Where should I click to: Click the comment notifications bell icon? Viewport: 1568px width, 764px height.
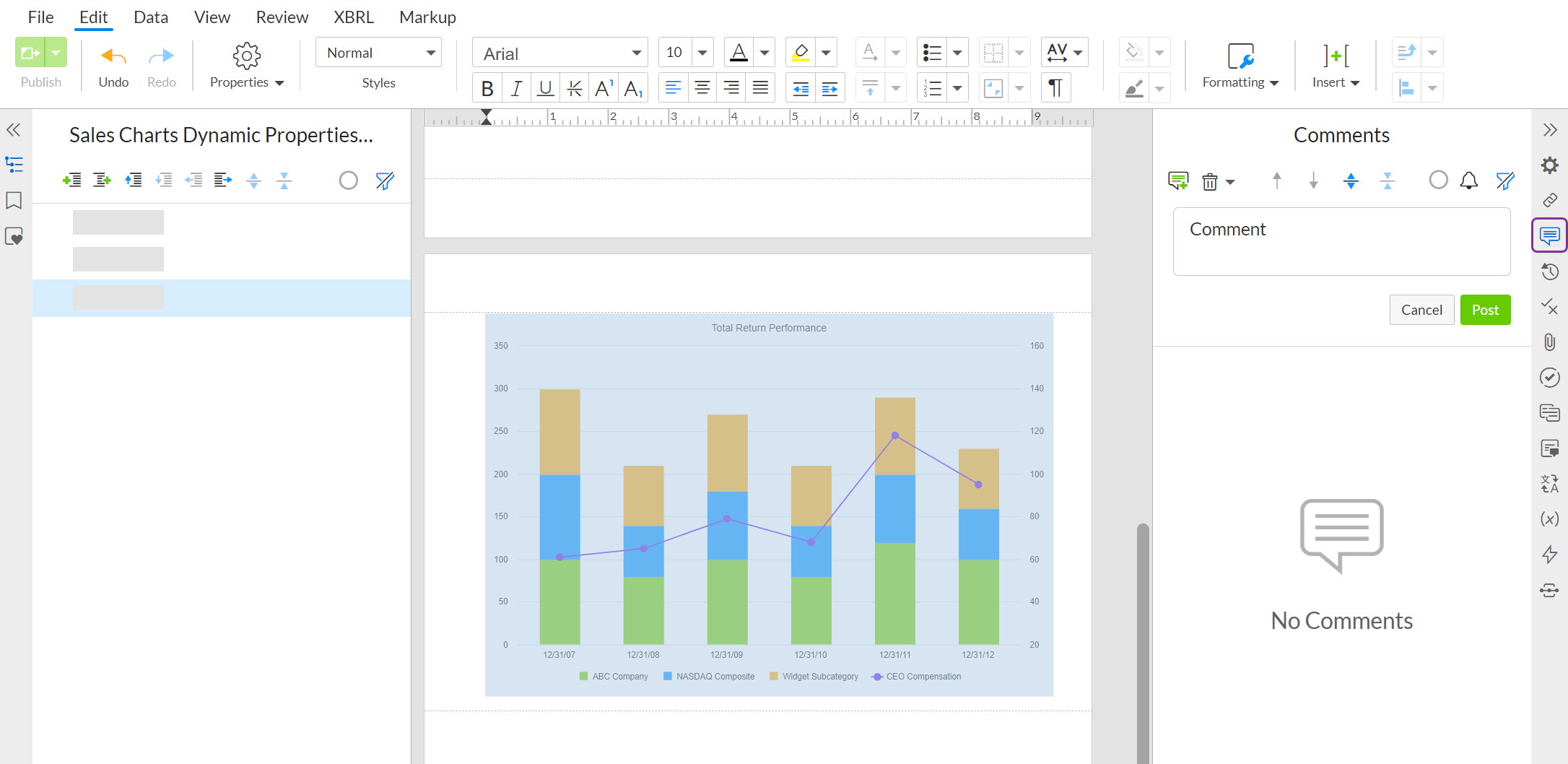pos(1468,181)
